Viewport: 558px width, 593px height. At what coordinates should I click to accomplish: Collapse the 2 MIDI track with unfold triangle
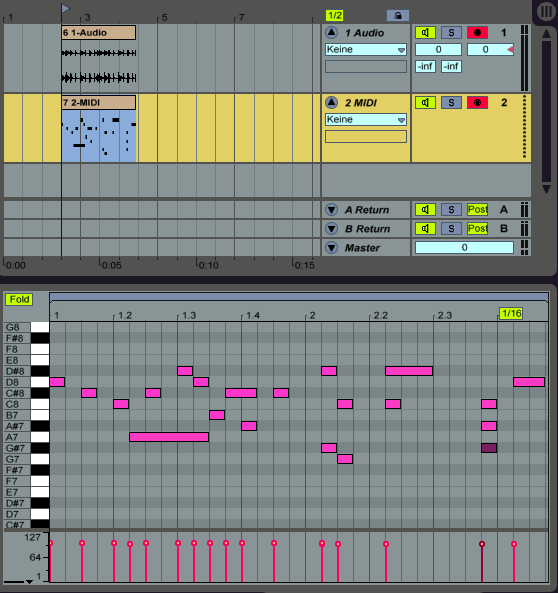[x=332, y=102]
